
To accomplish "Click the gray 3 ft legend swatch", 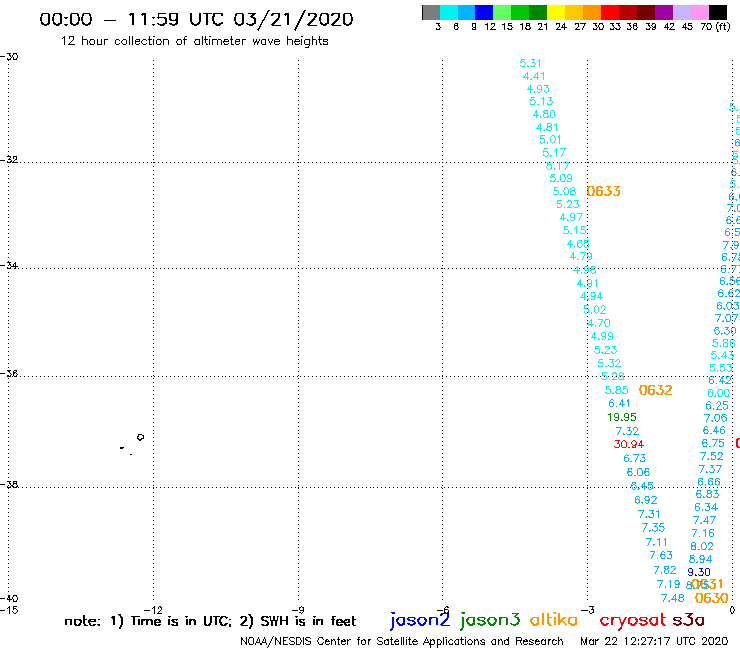I will coord(431,12).
